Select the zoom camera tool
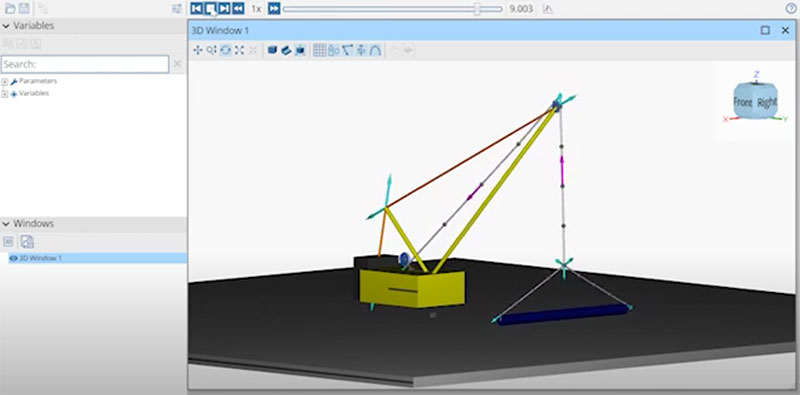Image resolution: width=800 pixels, height=395 pixels. (x=212, y=50)
